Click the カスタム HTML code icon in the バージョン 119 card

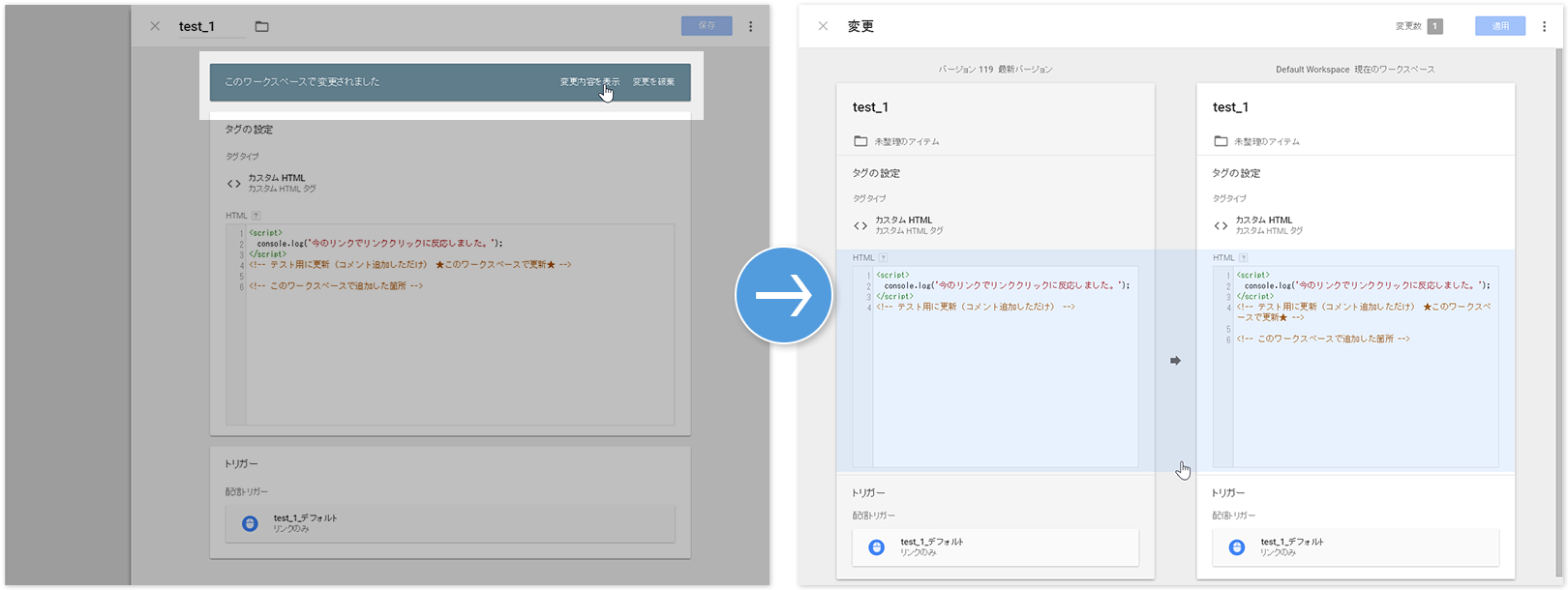(x=860, y=225)
